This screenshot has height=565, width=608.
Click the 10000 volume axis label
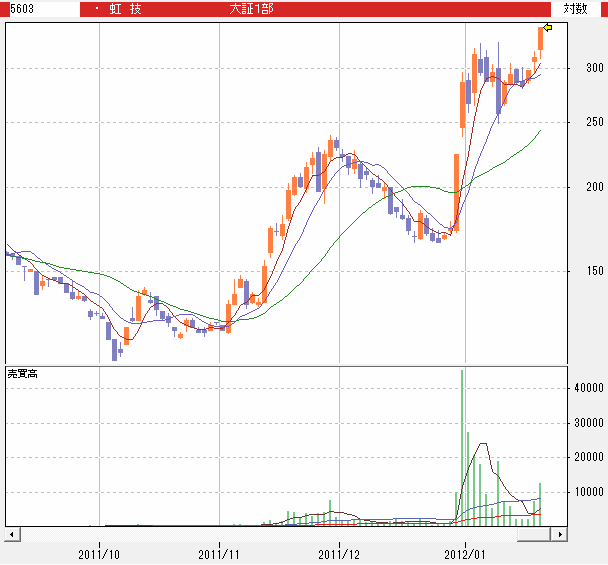tap(589, 492)
